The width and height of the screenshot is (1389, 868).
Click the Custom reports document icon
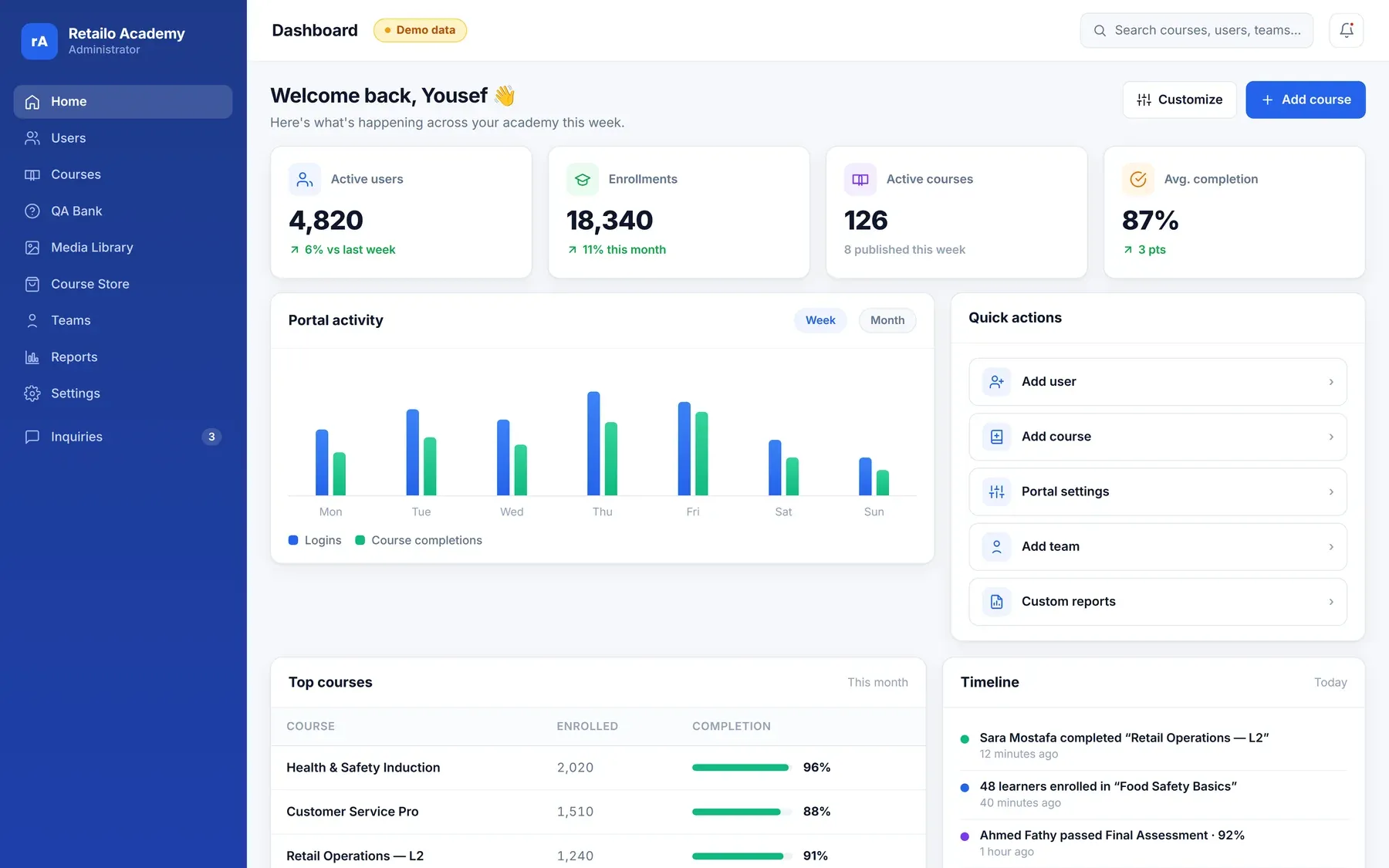(996, 602)
